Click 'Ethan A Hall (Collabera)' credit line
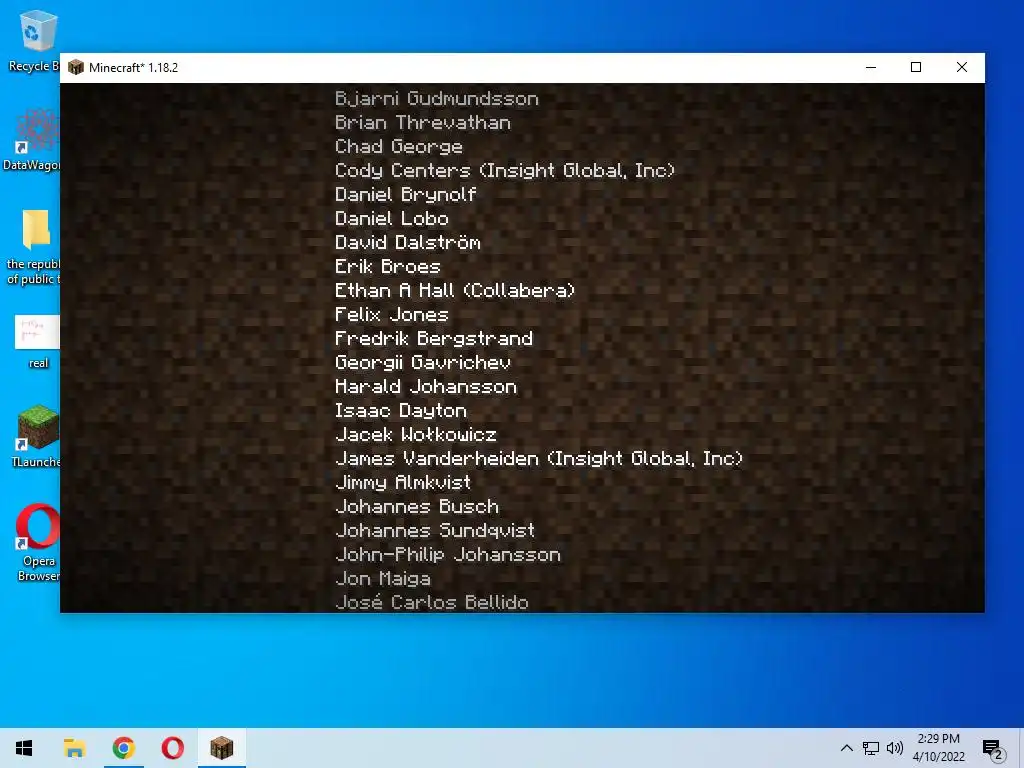The height and width of the screenshot is (768, 1024). 455,291
